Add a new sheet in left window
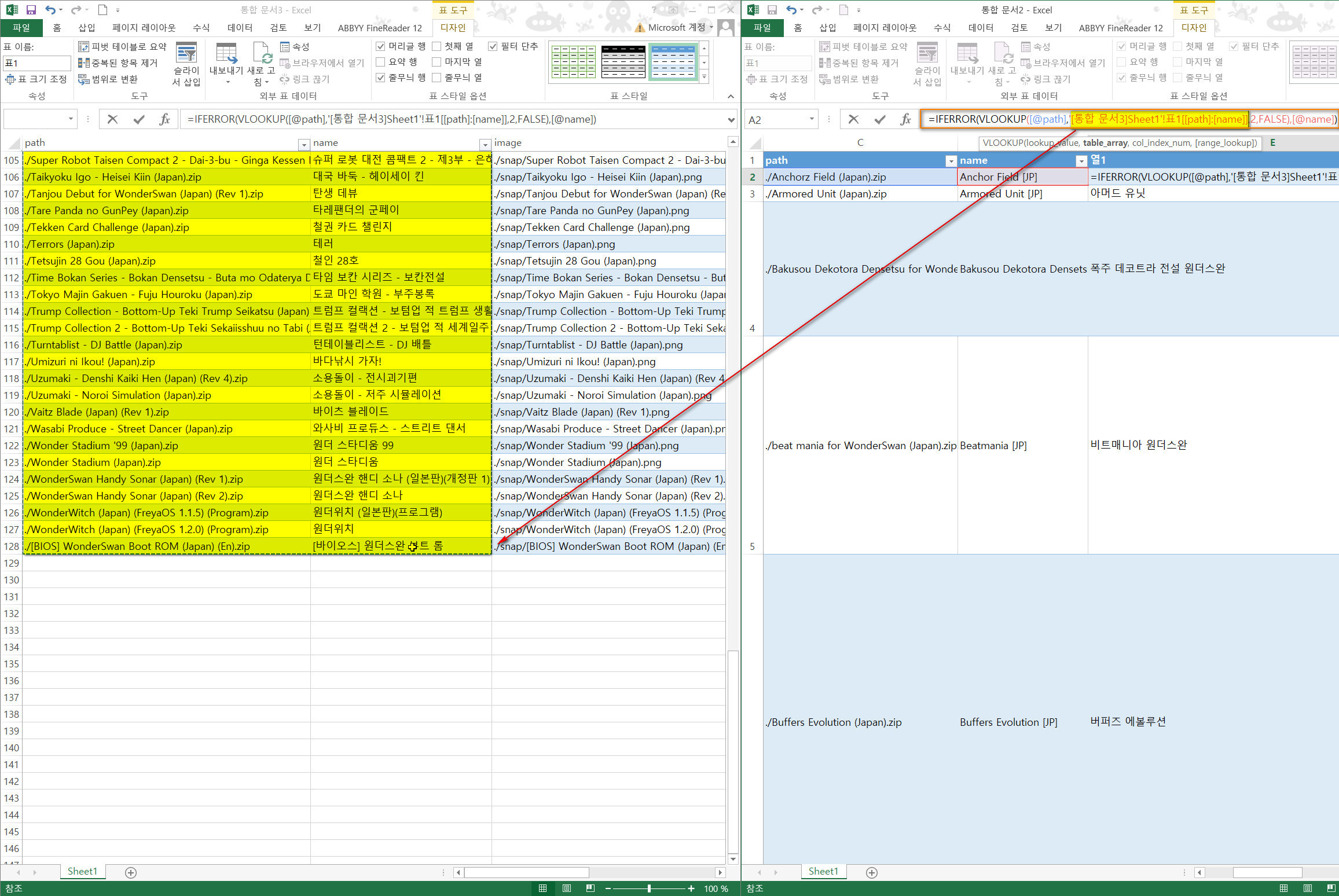1339x896 pixels. pyautogui.click(x=131, y=872)
